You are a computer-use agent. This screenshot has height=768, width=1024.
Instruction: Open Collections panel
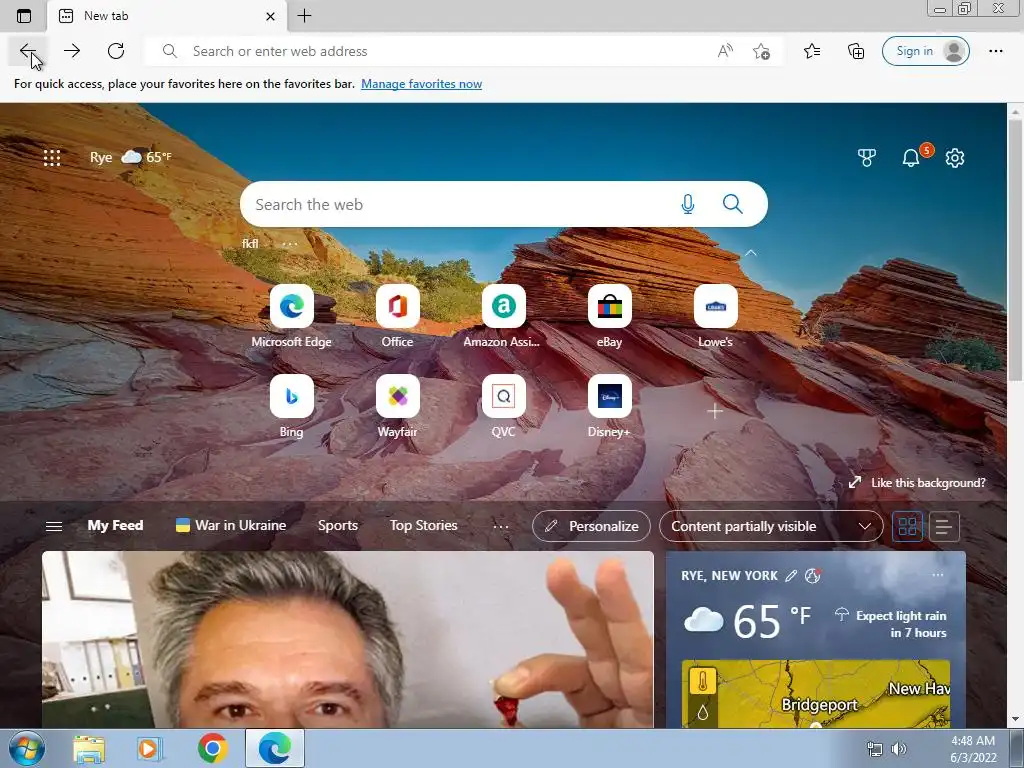pos(856,51)
